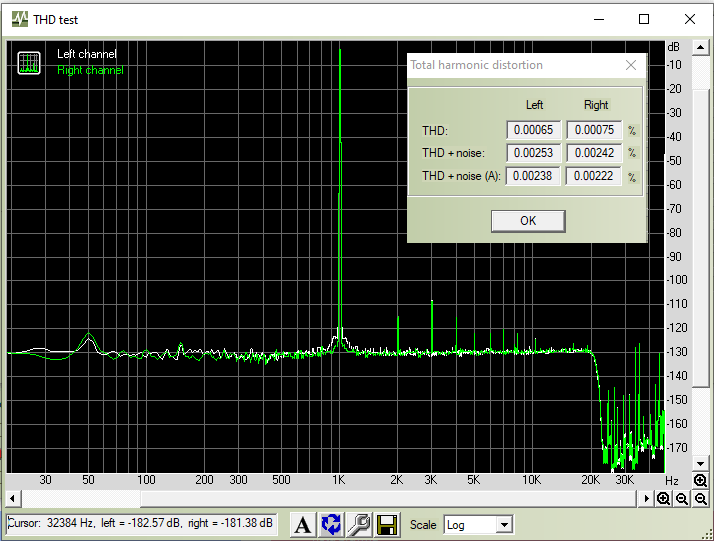The height and width of the screenshot is (541, 714).
Task: Click the horizontal scrollbar left arrow
Action: pos(13,499)
